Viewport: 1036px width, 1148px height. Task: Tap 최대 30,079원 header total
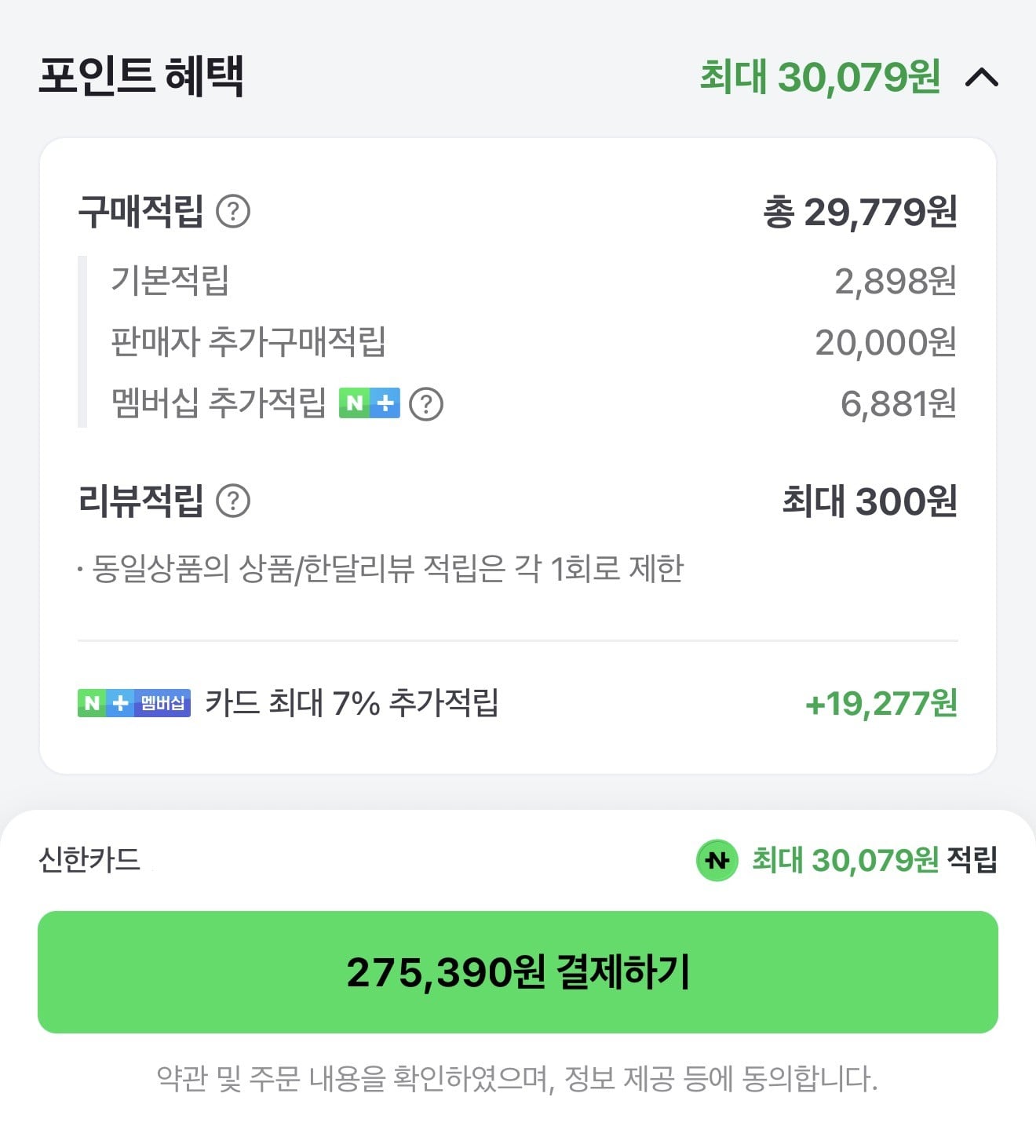819,77
